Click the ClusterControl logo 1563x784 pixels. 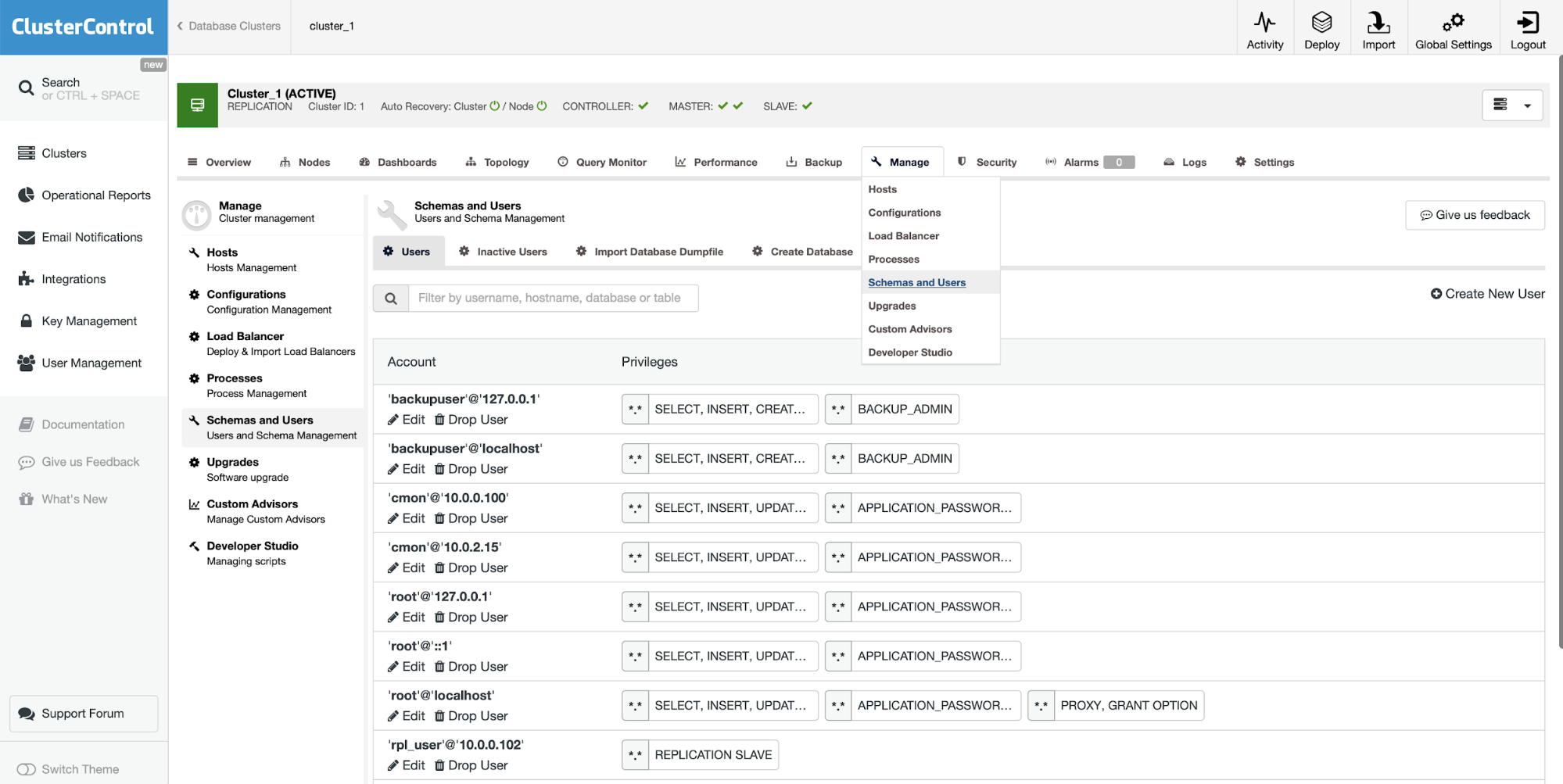coord(83,27)
